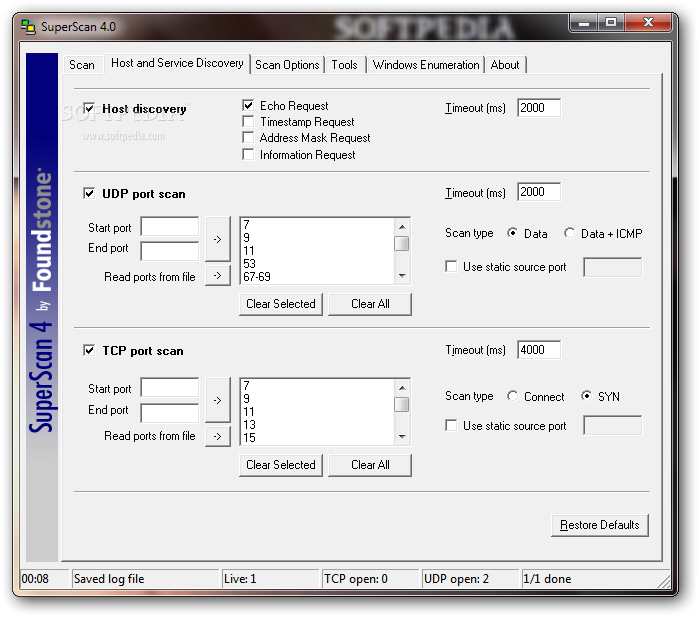The height and width of the screenshot is (617, 699).
Task: Enable the Information Request checkbox
Action: [248, 155]
